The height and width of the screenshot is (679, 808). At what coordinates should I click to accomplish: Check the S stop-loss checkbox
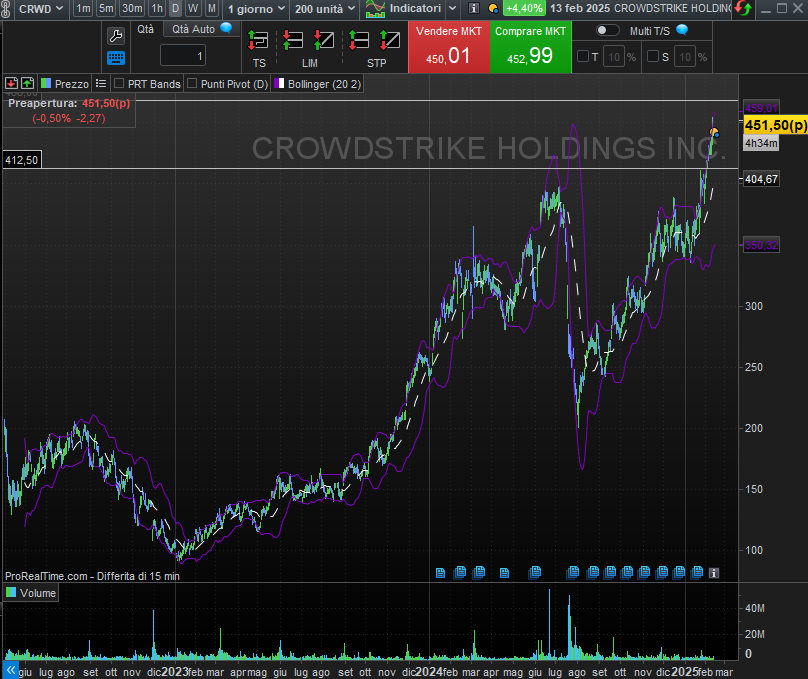tap(652, 57)
